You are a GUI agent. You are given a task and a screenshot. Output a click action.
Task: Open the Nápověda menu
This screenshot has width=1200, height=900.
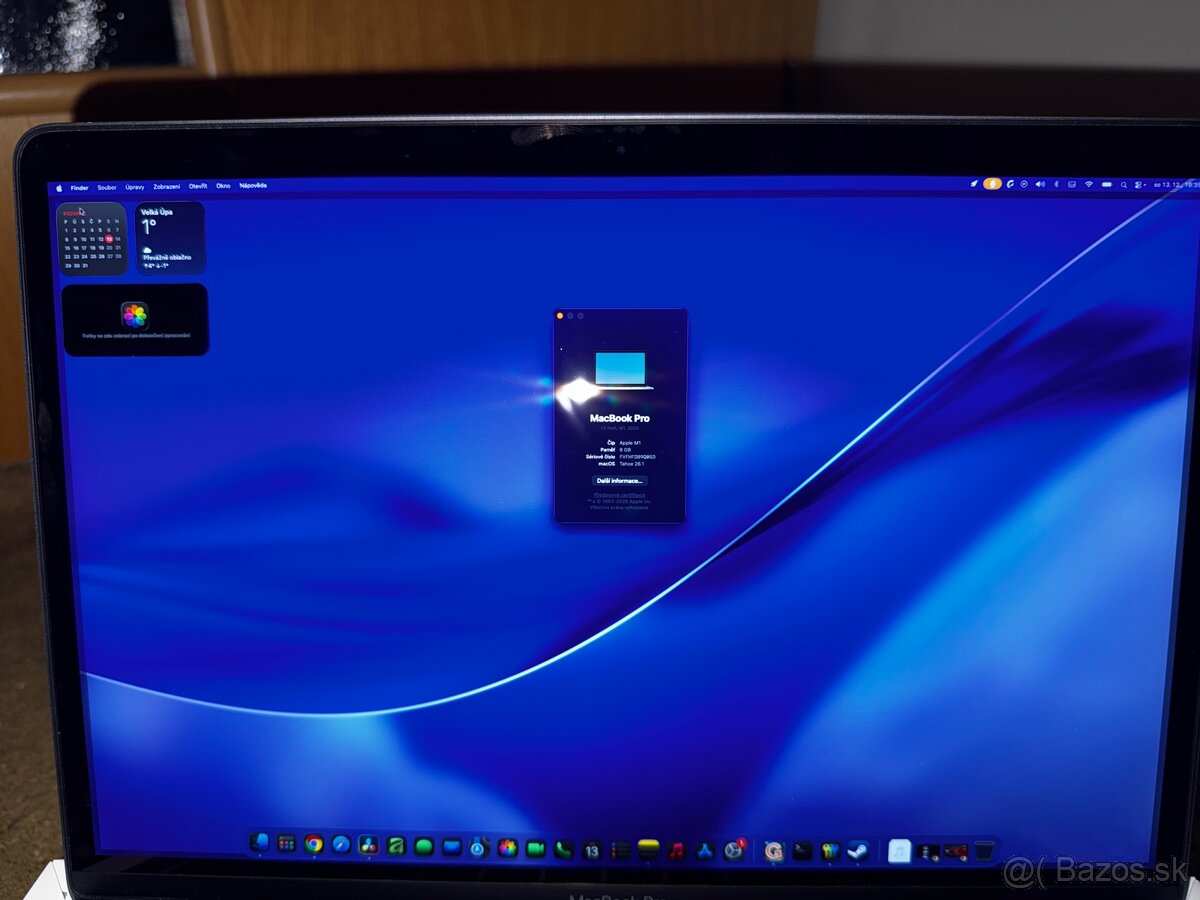[x=253, y=185]
